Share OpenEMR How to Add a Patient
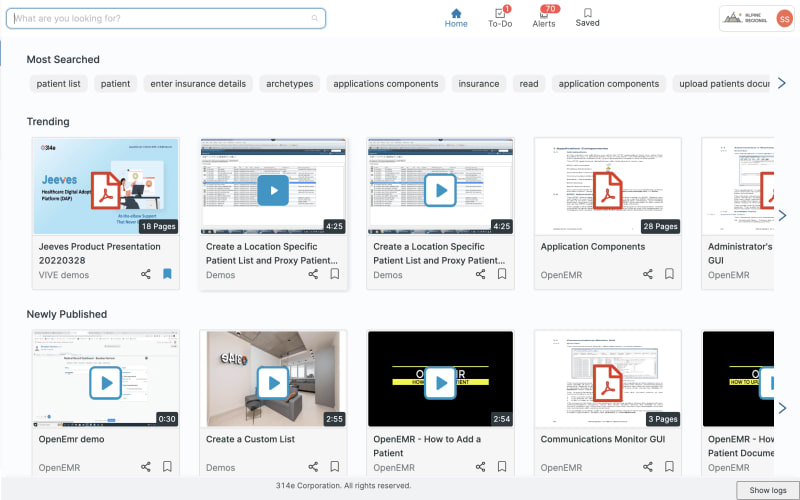The image size is (800, 500). 481,467
